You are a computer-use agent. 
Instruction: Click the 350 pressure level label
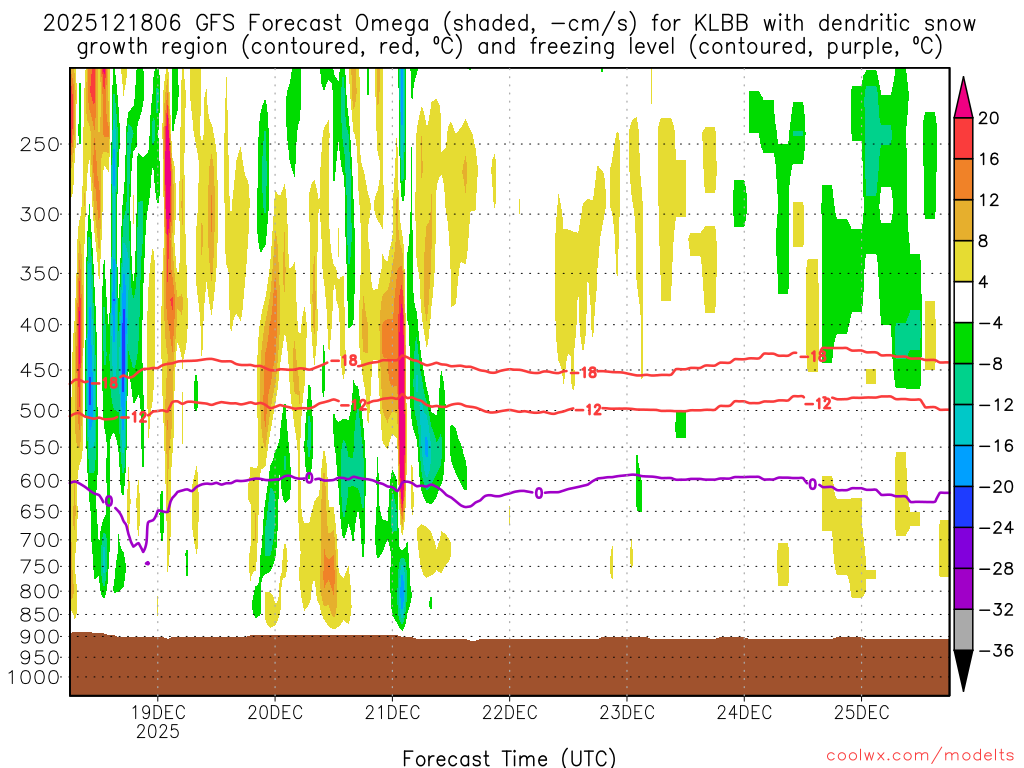(40, 274)
